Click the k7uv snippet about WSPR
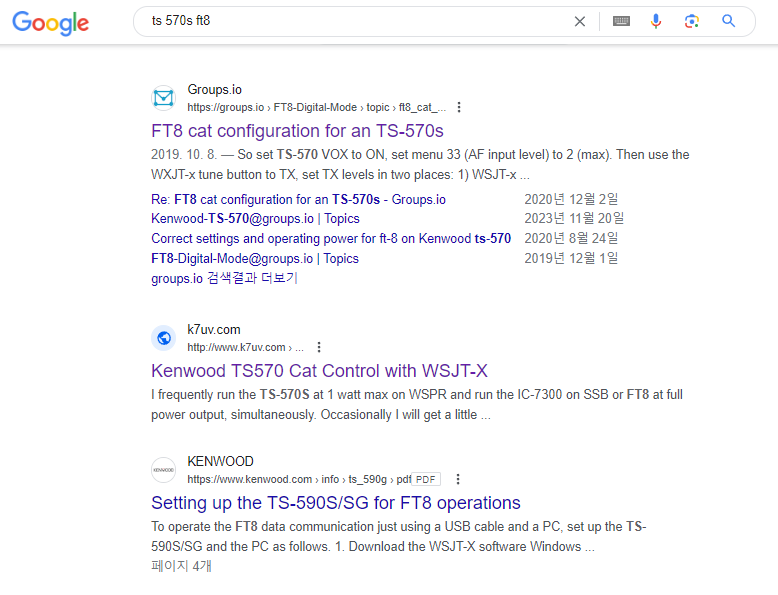The width and height of the screenshot is (778, 595). click(x=417, y=404)
